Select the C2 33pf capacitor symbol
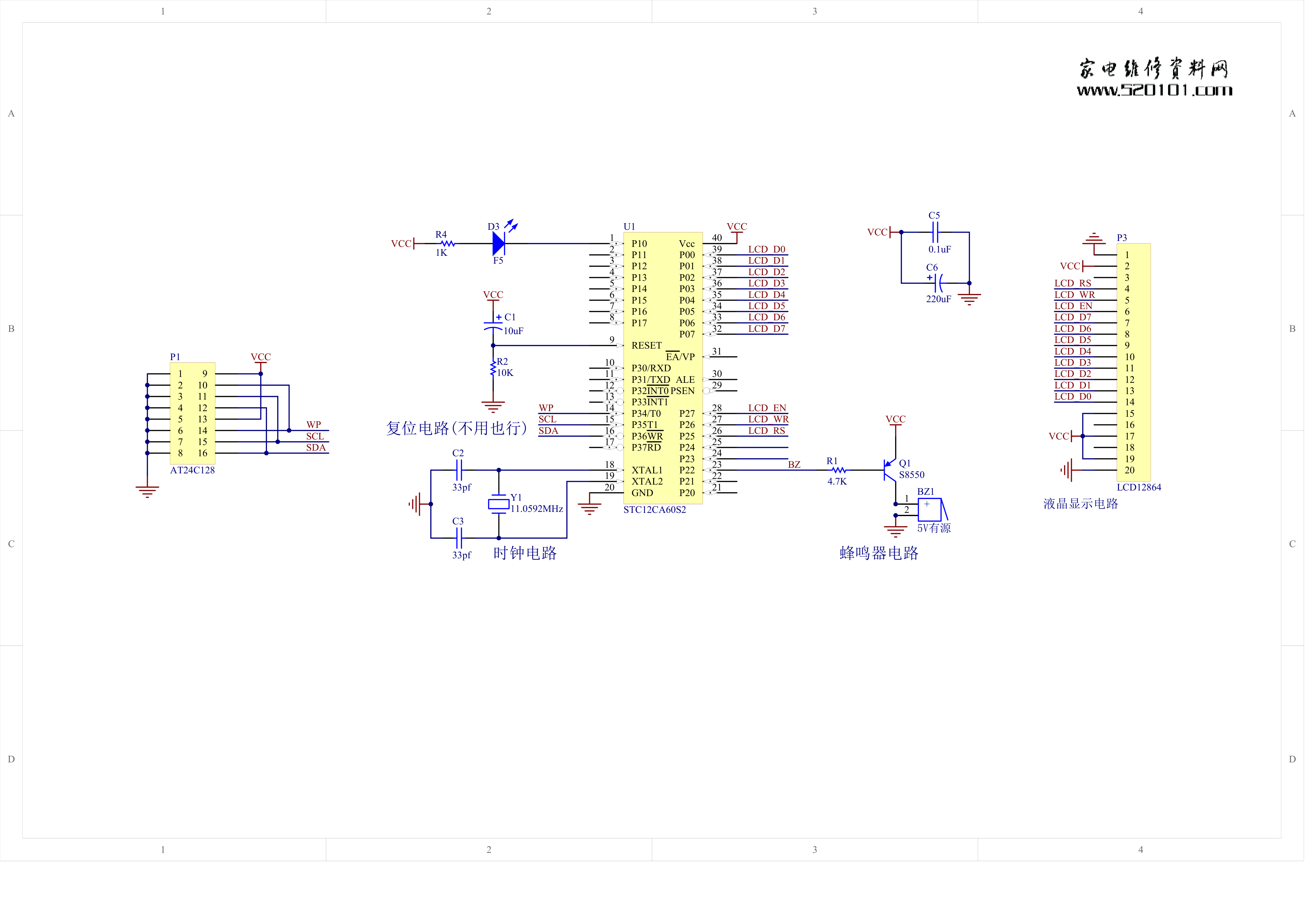The width and height of the screenshot is (1306, 924). (459, 470)
